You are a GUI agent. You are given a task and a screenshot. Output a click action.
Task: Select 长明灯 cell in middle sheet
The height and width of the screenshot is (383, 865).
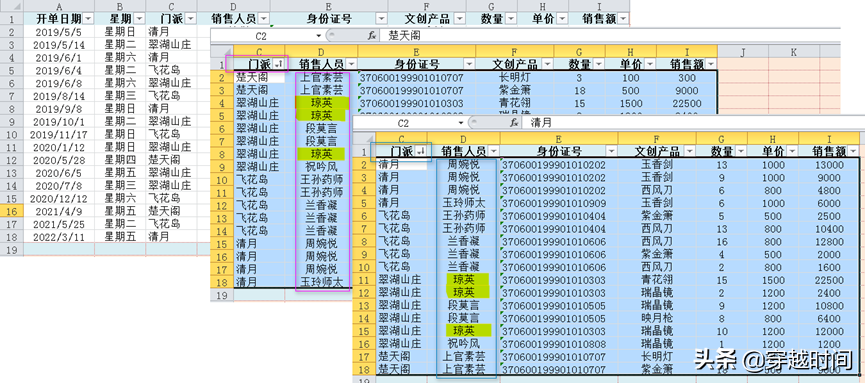pyautogui.click(x=515, y=78)
